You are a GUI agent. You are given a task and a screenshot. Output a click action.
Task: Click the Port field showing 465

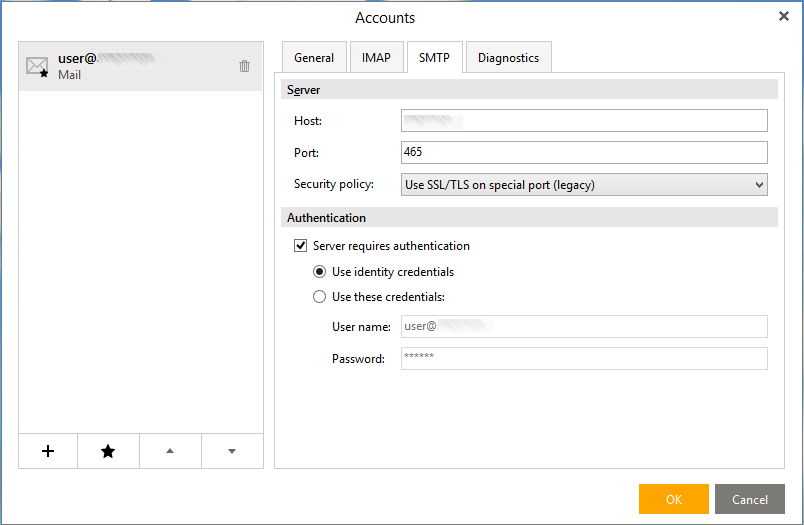click(x=584, y=152)
